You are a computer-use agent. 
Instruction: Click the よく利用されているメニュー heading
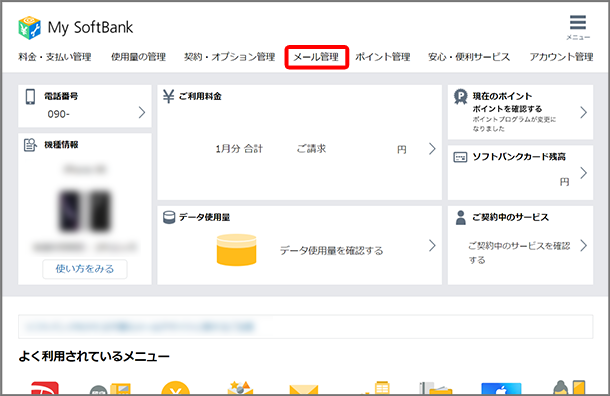[94, 356]
